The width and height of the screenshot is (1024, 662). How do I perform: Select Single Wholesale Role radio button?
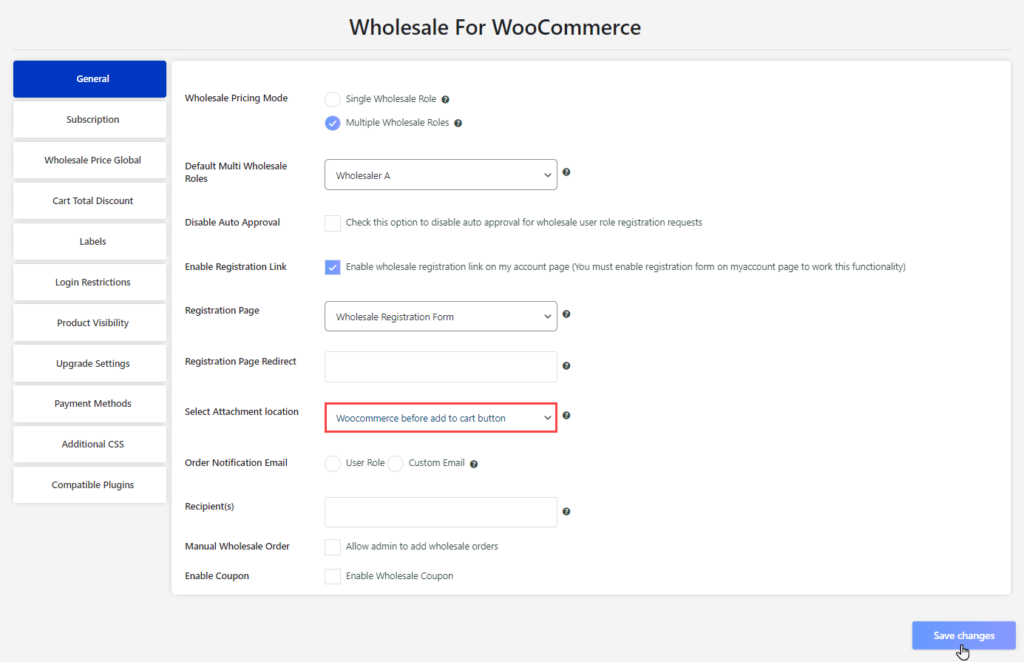coord(332,99)
